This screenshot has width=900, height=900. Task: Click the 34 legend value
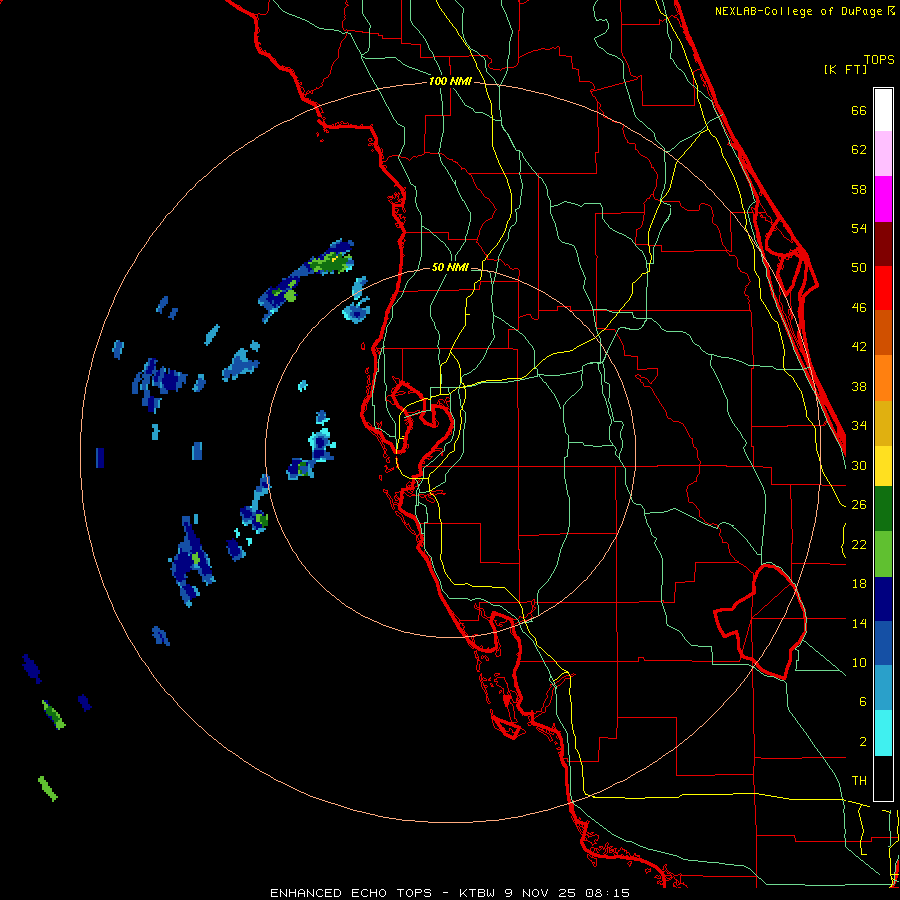tap(859, 425)
